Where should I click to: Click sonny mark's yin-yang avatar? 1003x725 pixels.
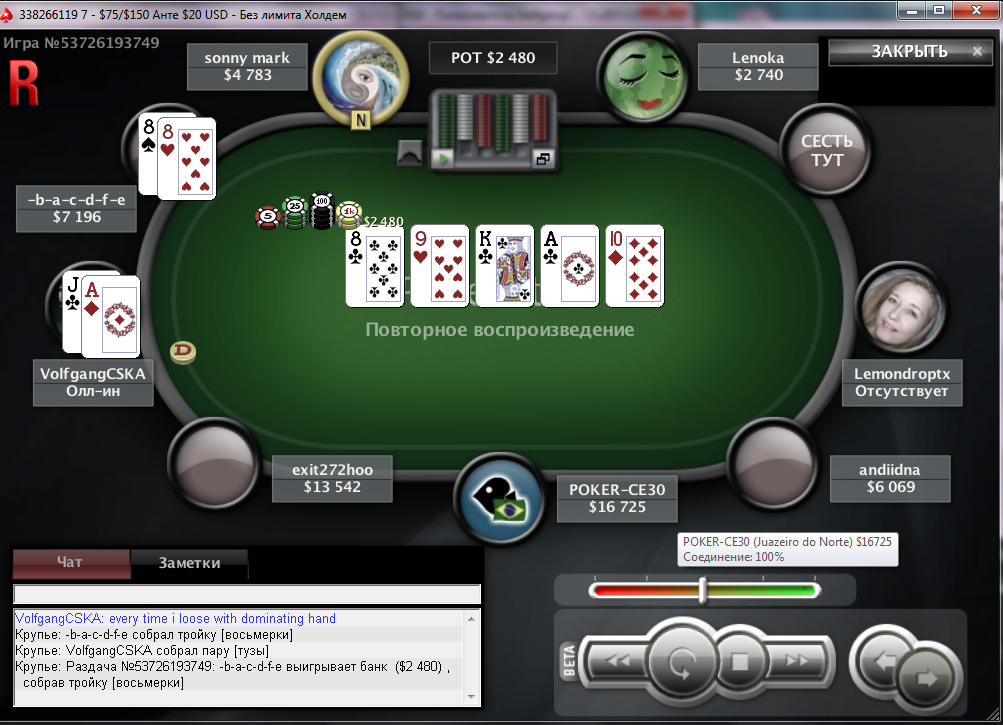coord(361,78)
